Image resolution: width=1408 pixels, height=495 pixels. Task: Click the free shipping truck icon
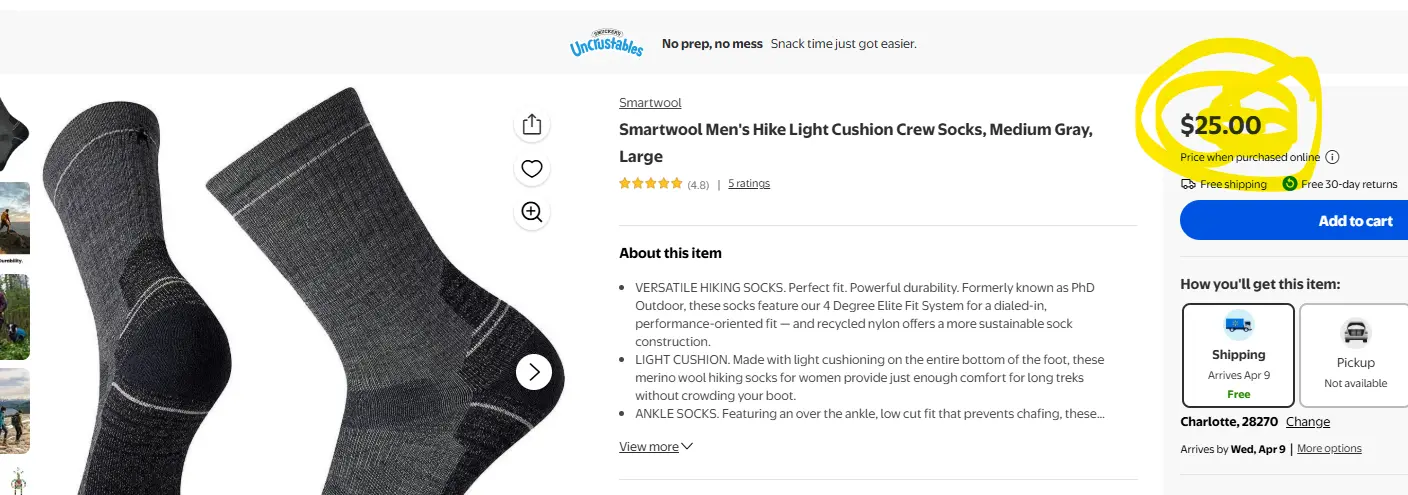pos(1188,184)
